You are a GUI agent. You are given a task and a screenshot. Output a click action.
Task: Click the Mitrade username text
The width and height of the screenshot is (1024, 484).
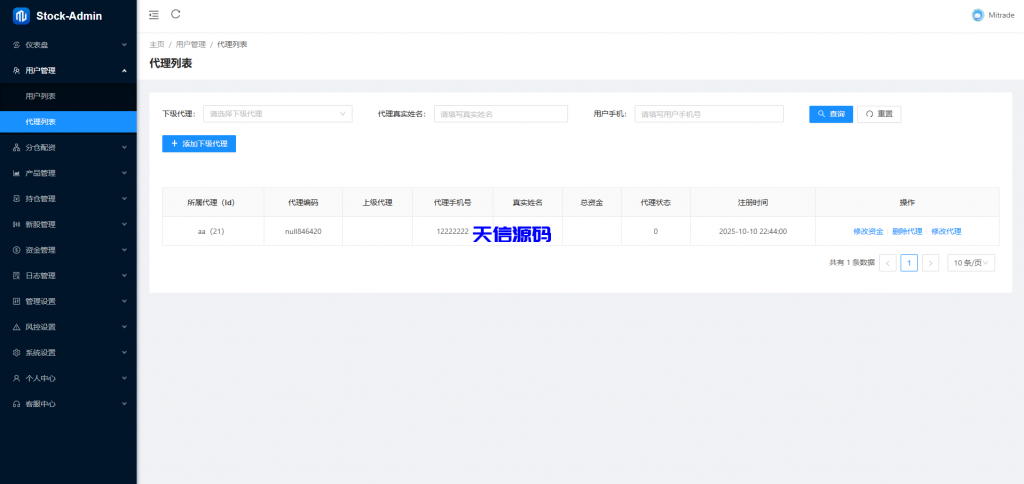(x=1001, y=16)
